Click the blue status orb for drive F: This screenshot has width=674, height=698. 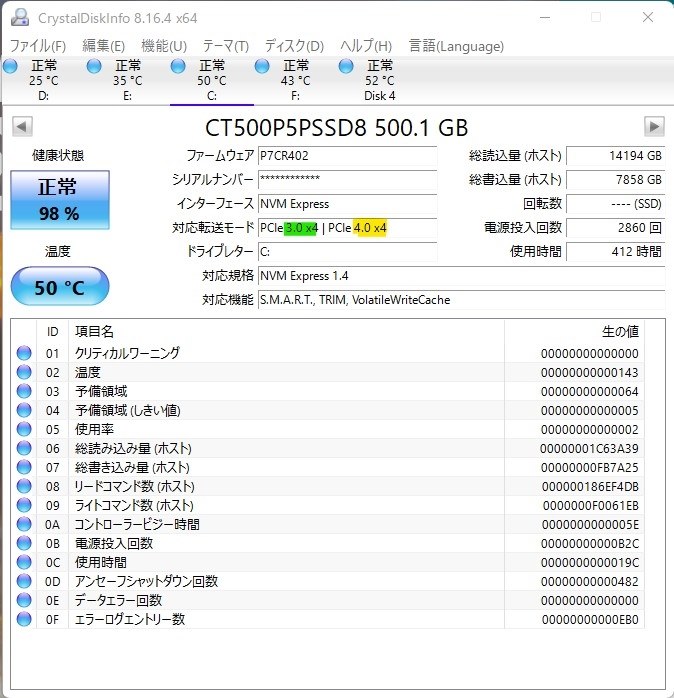pos(262,66)
